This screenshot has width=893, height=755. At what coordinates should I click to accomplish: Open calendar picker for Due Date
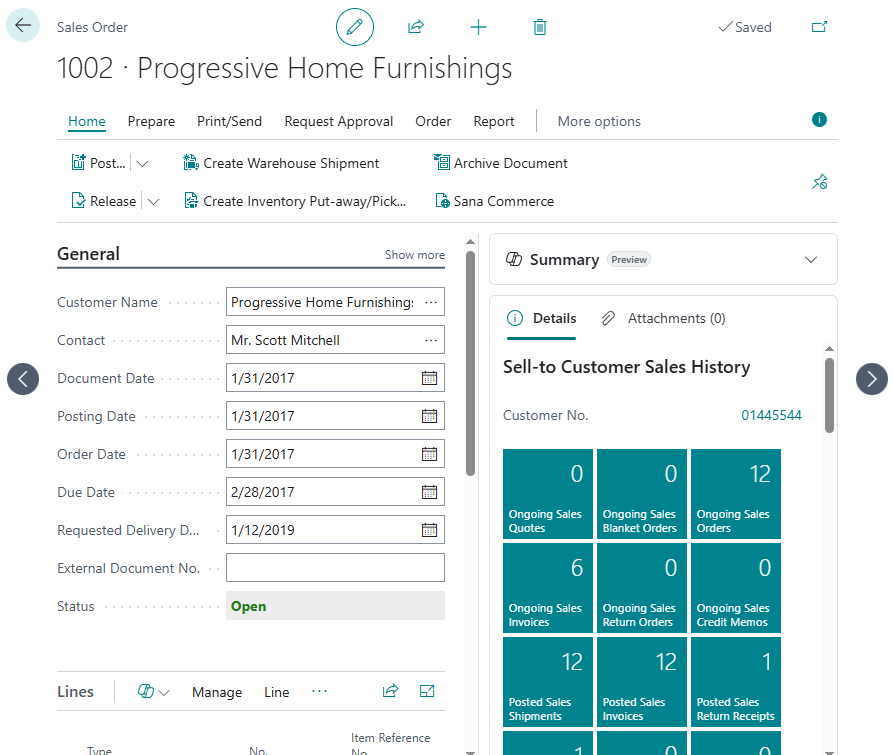click(429, 492)
